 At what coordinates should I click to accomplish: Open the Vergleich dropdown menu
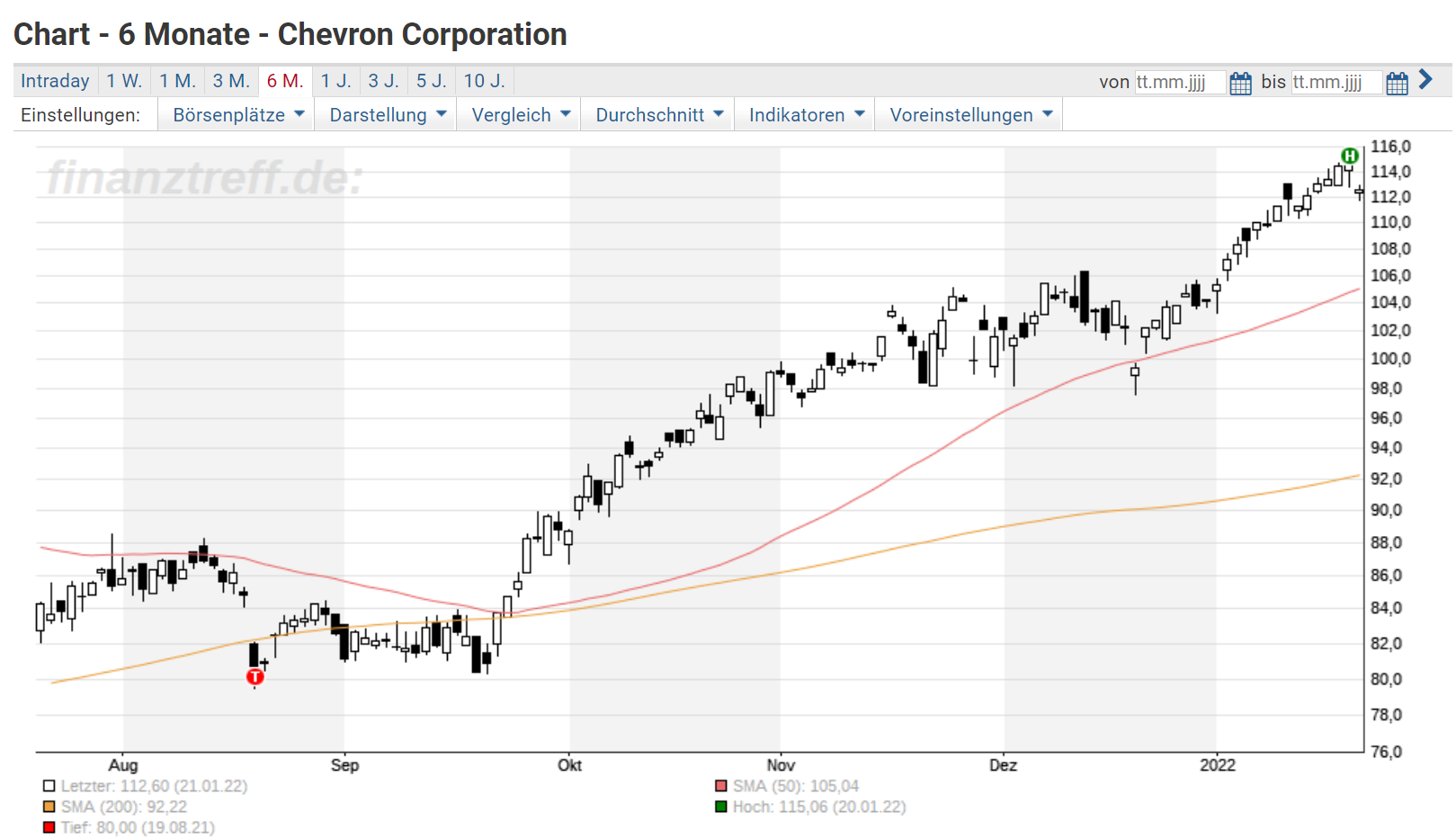[x=520, y=114]
